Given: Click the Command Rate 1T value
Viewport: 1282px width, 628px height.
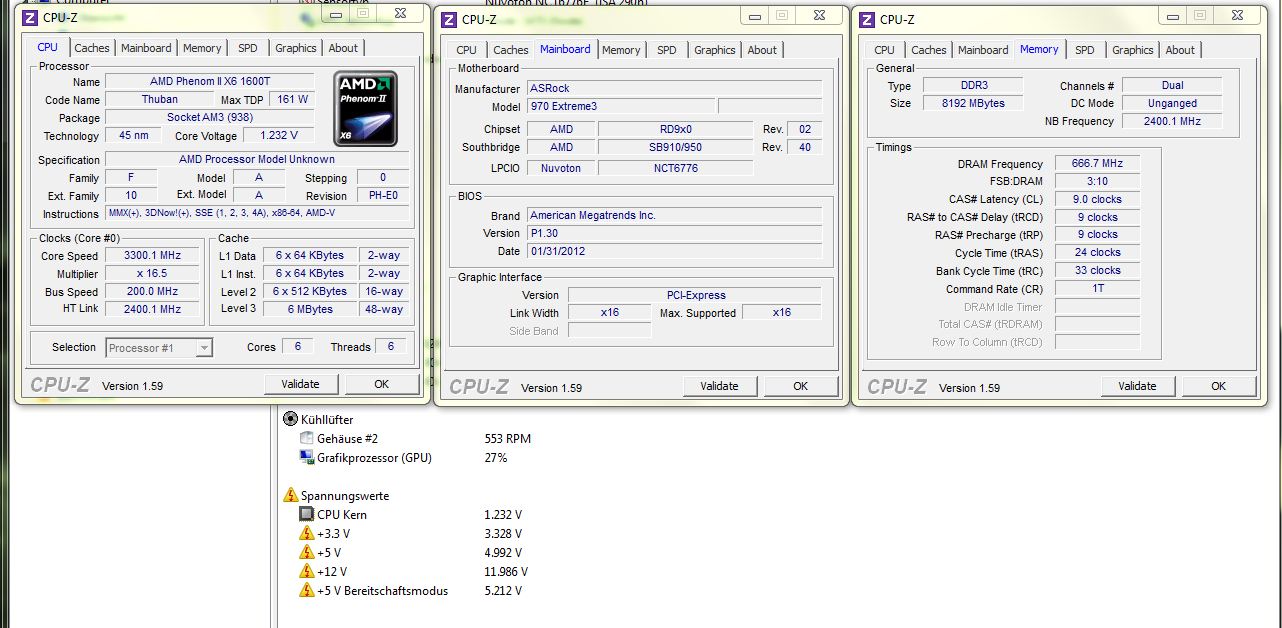Looking at the screenshot, I should [x=1097, y=289].
